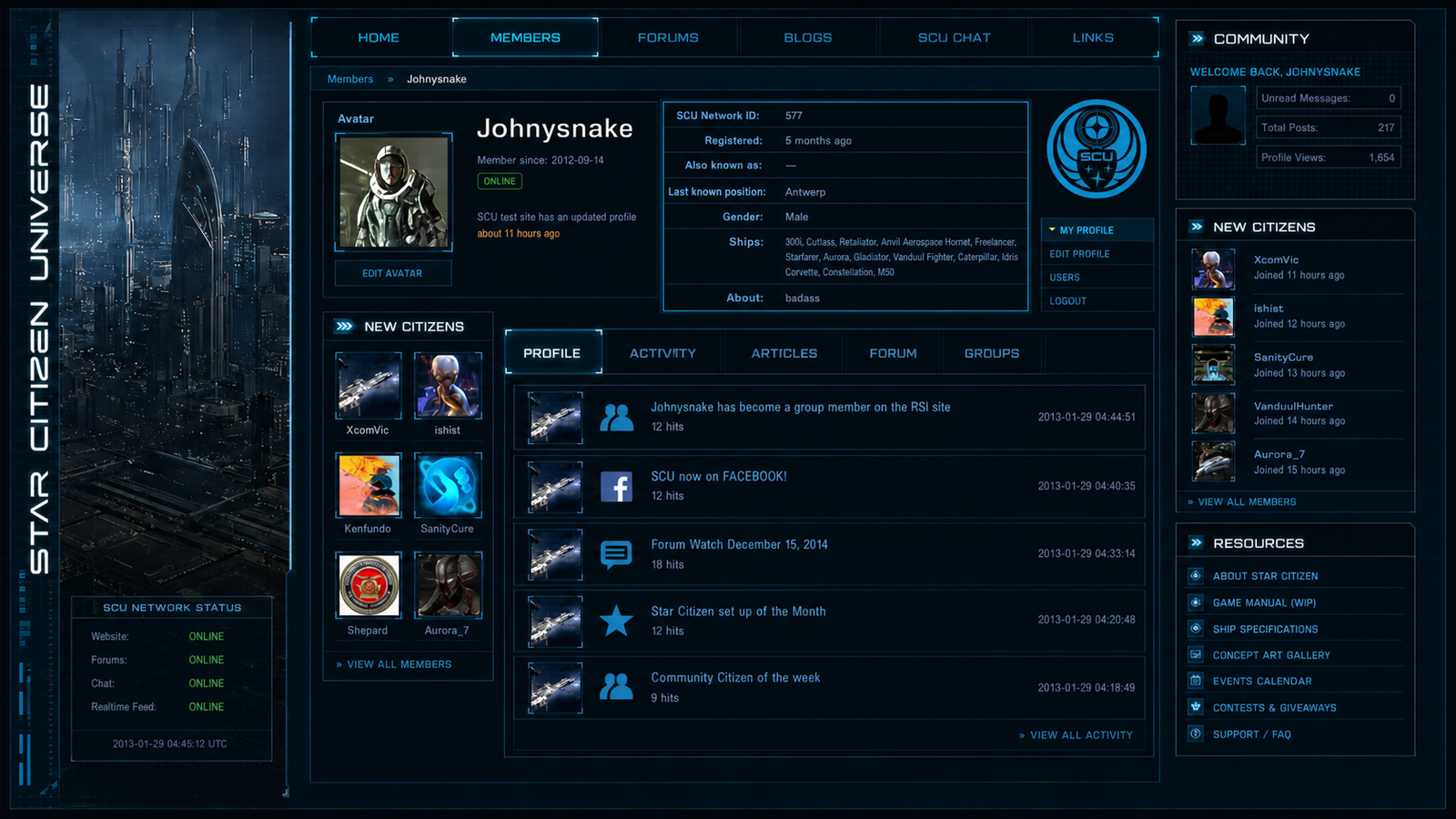Open 'SCU now on FACEBOOK!' entry
The width and height of the screenshot is (1456, 819).
point(719,476)
